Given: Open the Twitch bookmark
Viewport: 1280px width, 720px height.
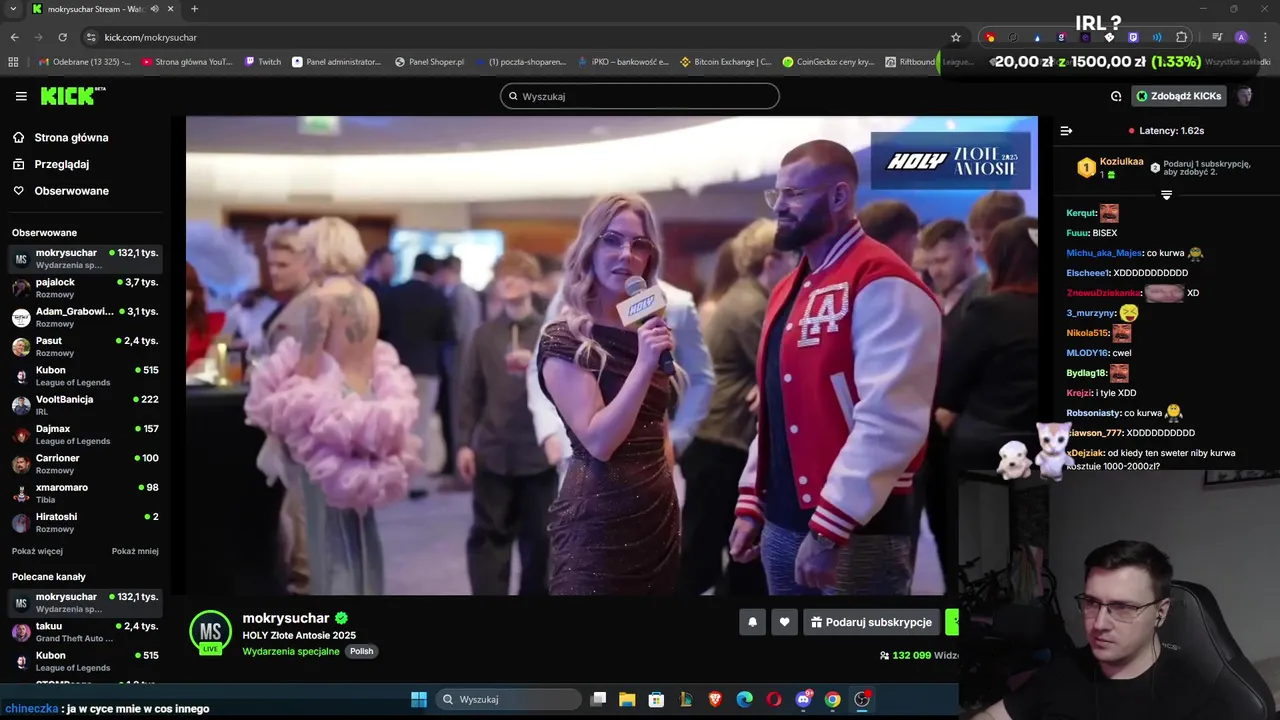Looking at the screenshot, I should [x=263, y=62].
